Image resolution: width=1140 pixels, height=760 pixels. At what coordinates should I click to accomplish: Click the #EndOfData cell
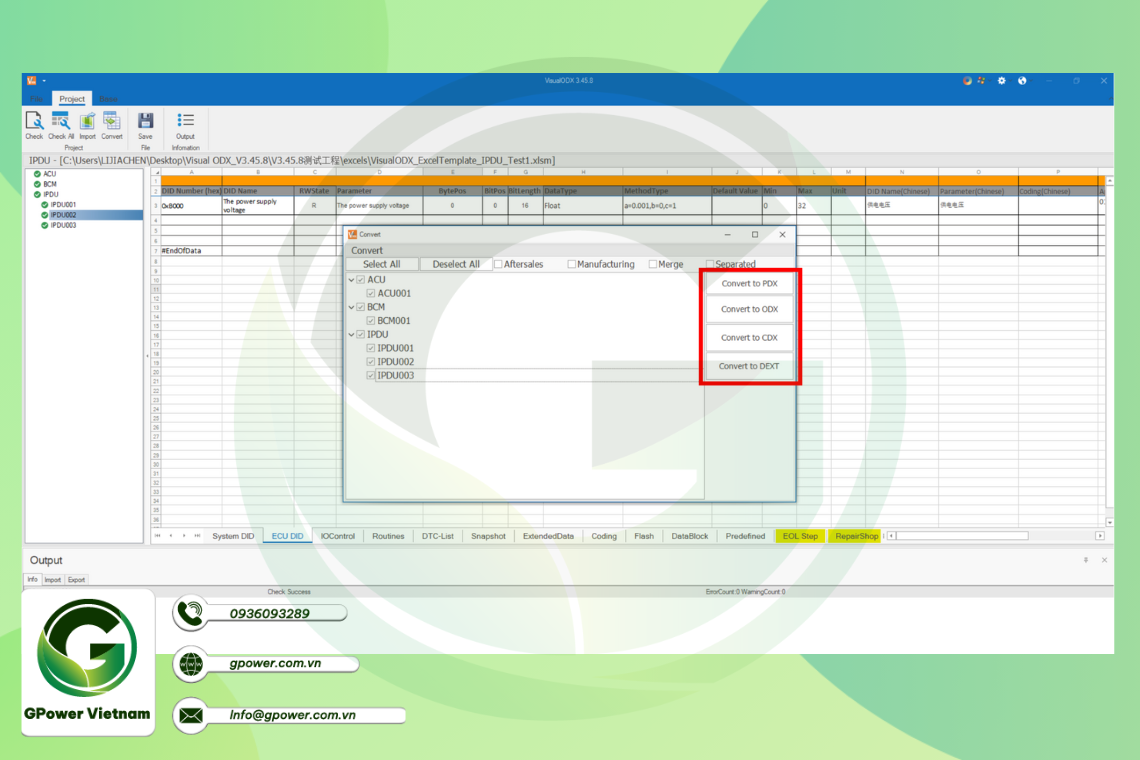pyautogui.click(x=191, y=251)
